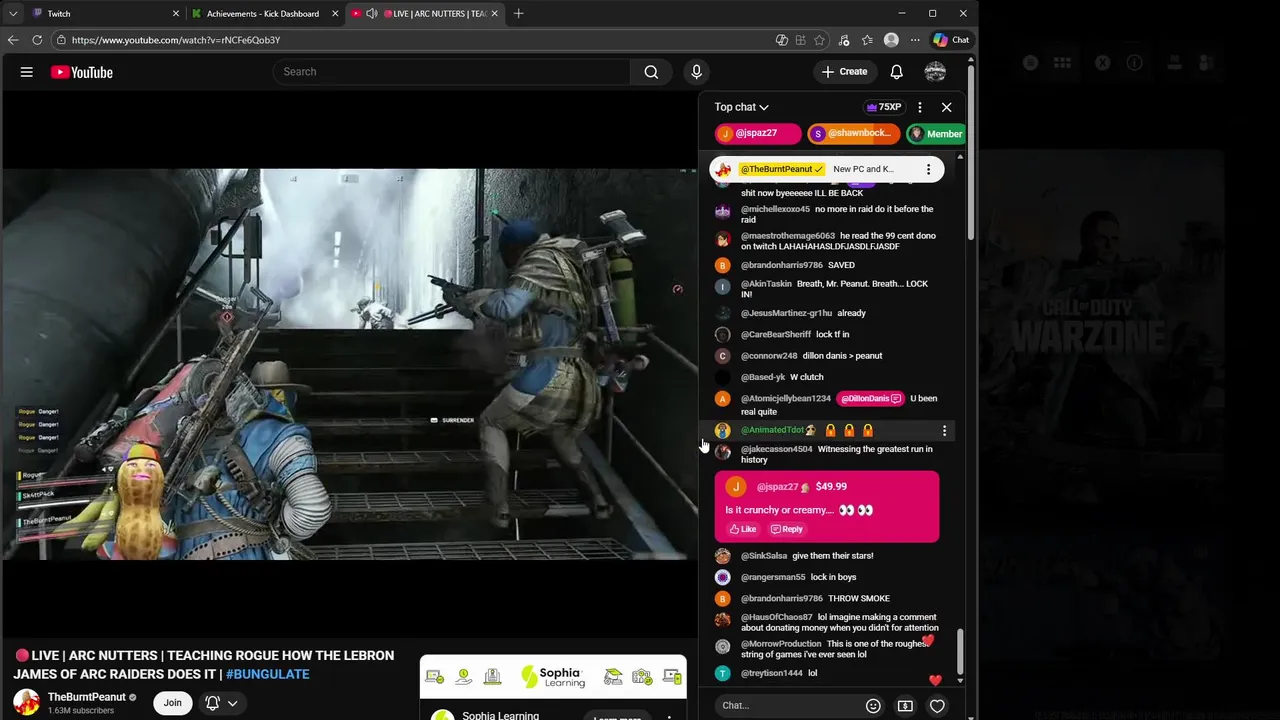Click the @DillonDanis mention chip
Viewport: 1280px width, 720px height.
[x=871, y=399]
